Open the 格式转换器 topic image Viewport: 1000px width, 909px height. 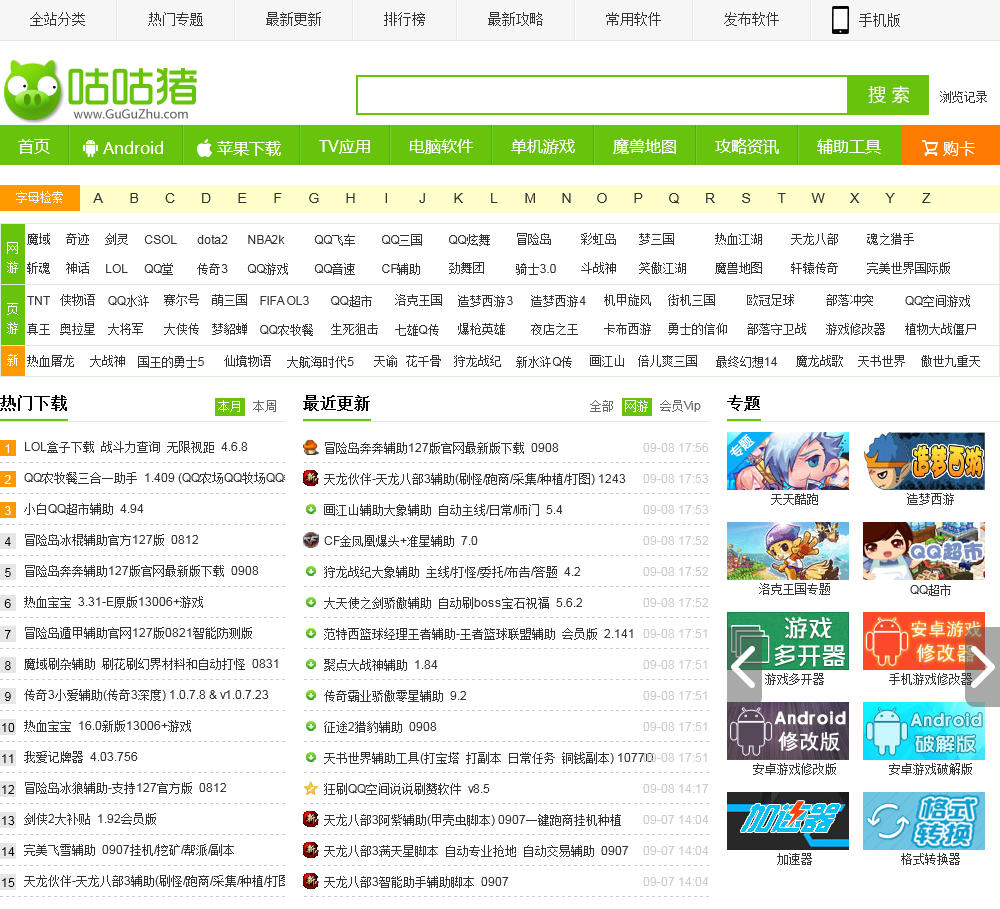[923, 821]
